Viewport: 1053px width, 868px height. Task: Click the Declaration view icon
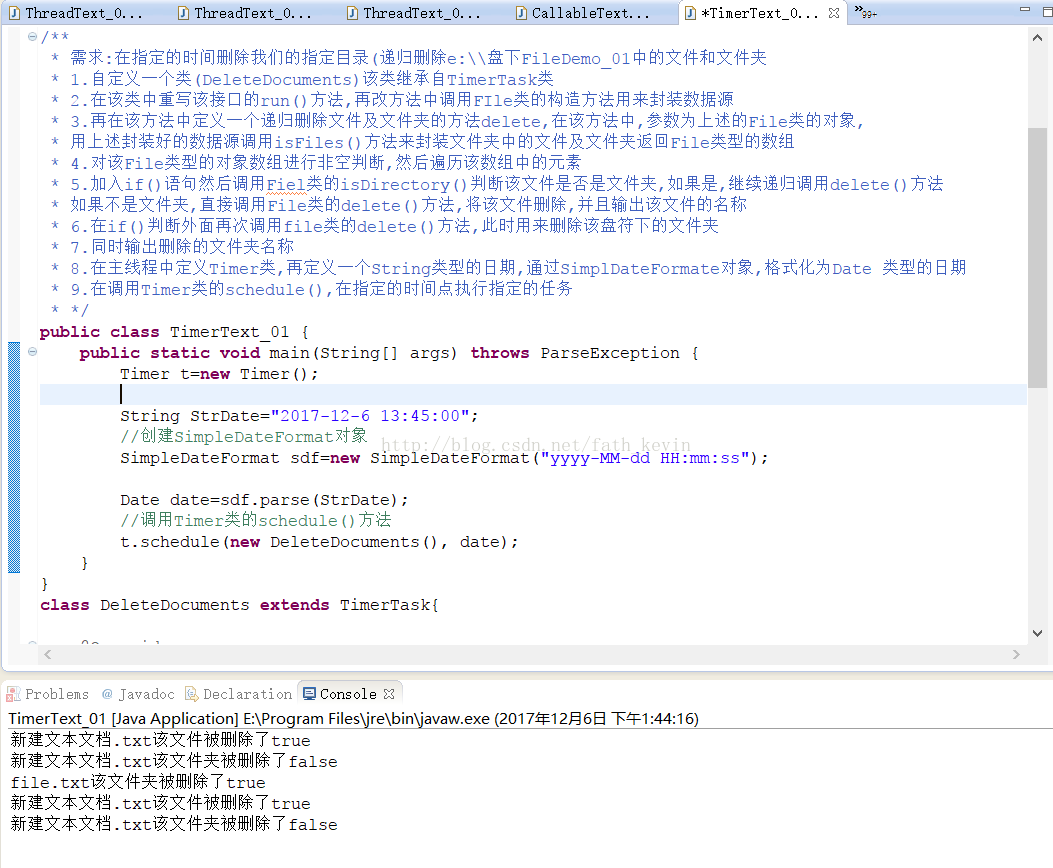pyautogui.click(x=191, y=694)
